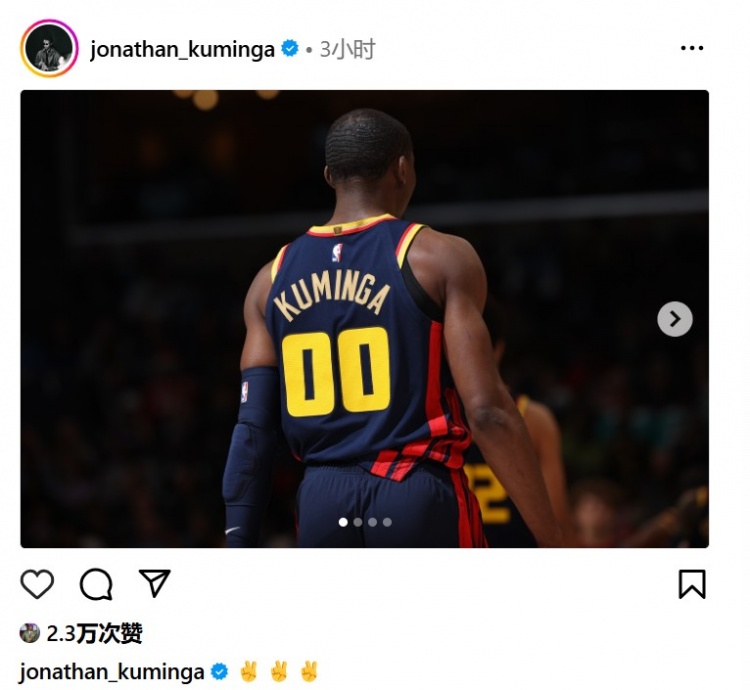Jump to fourth carousel dot
The image size is (750, 690).
click(387, 522)
